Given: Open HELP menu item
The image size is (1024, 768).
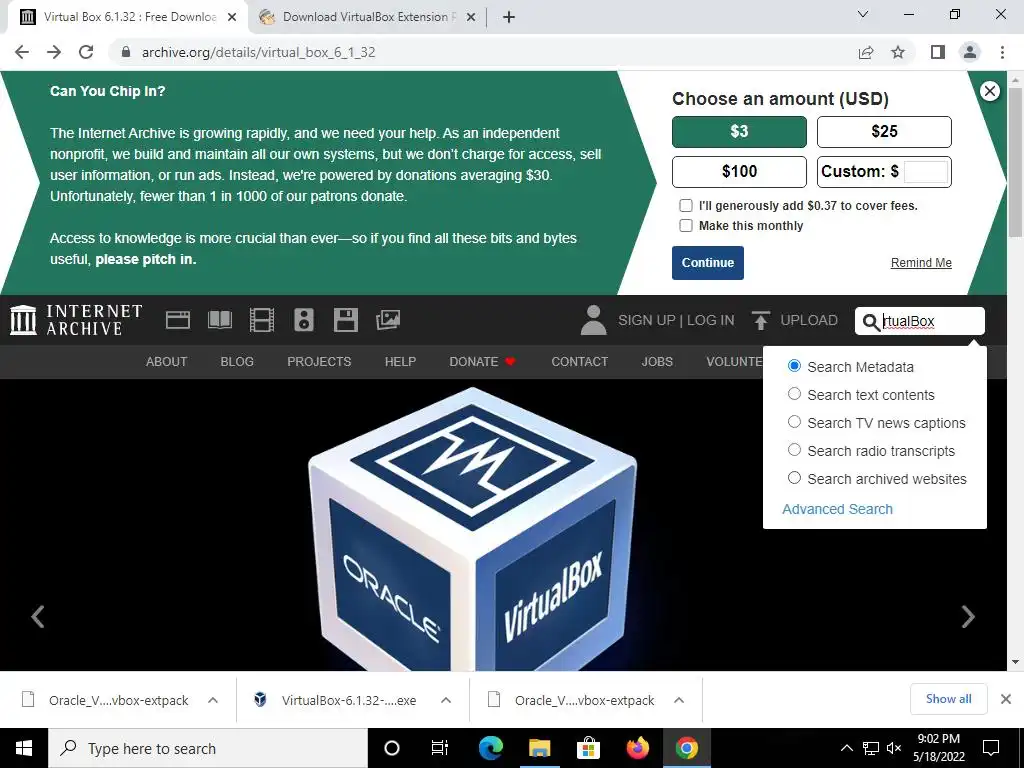Looking at the screenshot, I should point(400,362).
